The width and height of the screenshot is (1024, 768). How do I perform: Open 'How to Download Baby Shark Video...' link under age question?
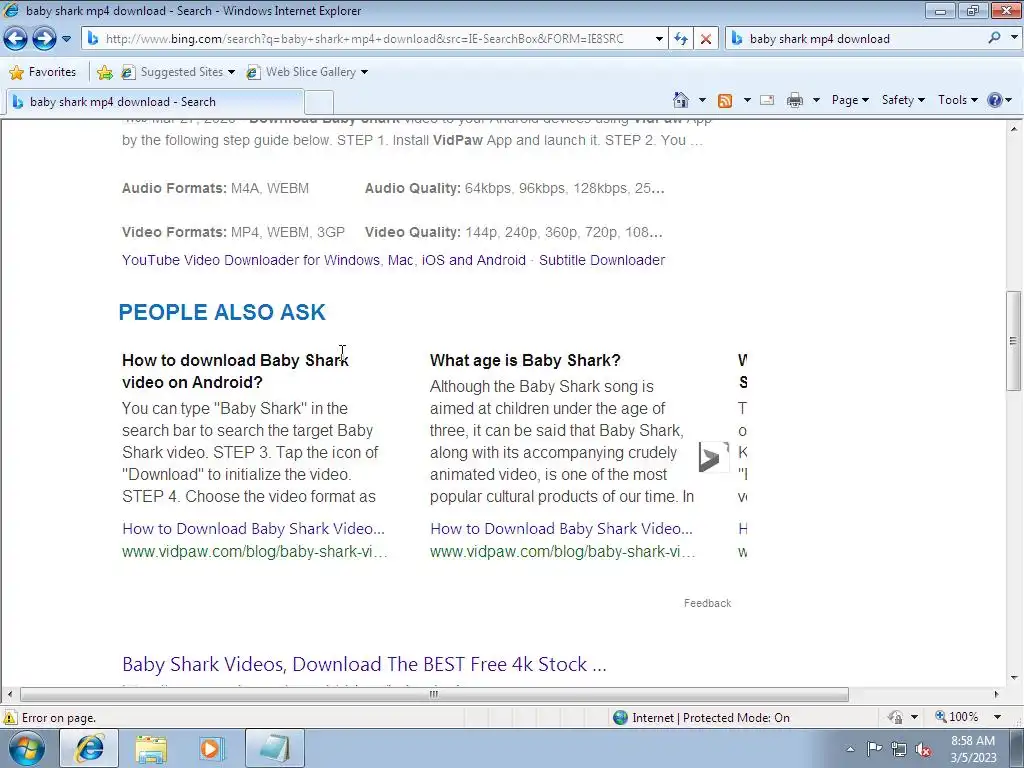click(x=562, y=528)
